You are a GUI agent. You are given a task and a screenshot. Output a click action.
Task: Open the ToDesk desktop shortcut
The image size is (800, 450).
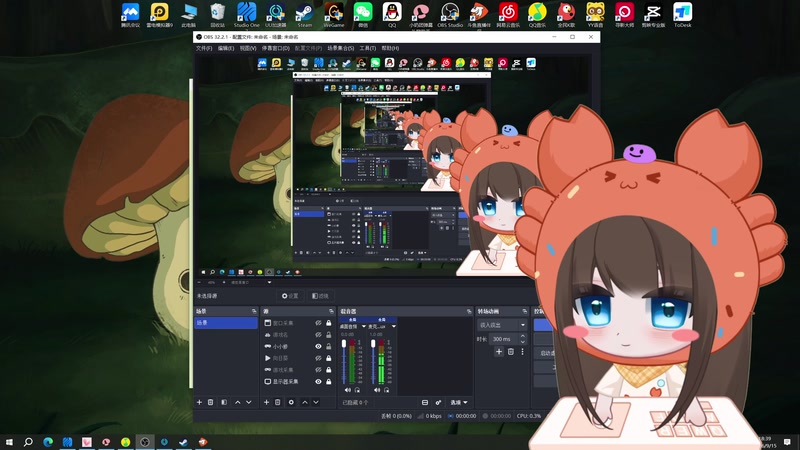click(x=683, y=15)
